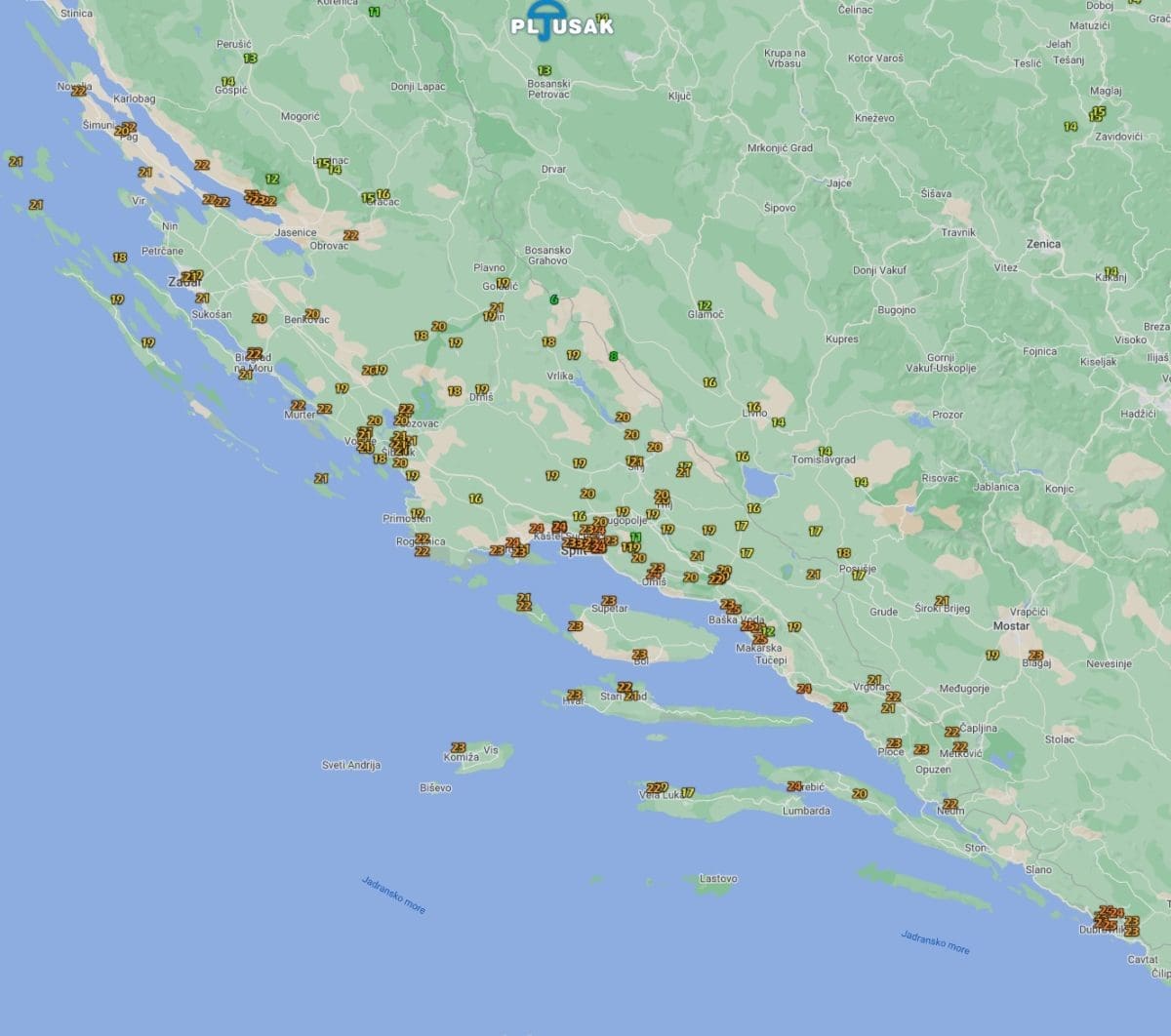Select the 11 marker near Korenica
Image resolution: width=1171 pixels, height=1036 pixels.
pyautogui.click(x=375, y=12)
